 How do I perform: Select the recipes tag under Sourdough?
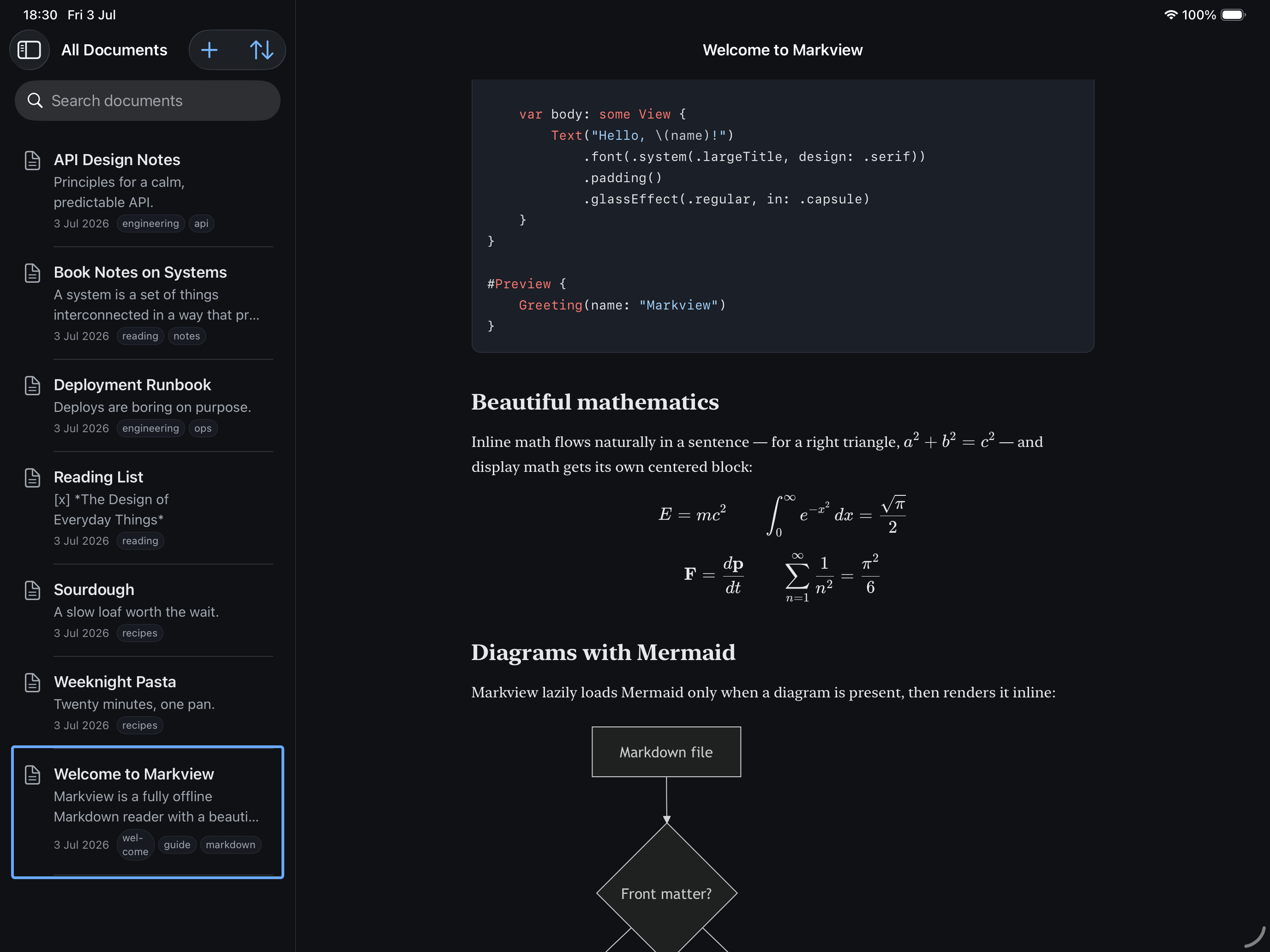pos(139,633)
